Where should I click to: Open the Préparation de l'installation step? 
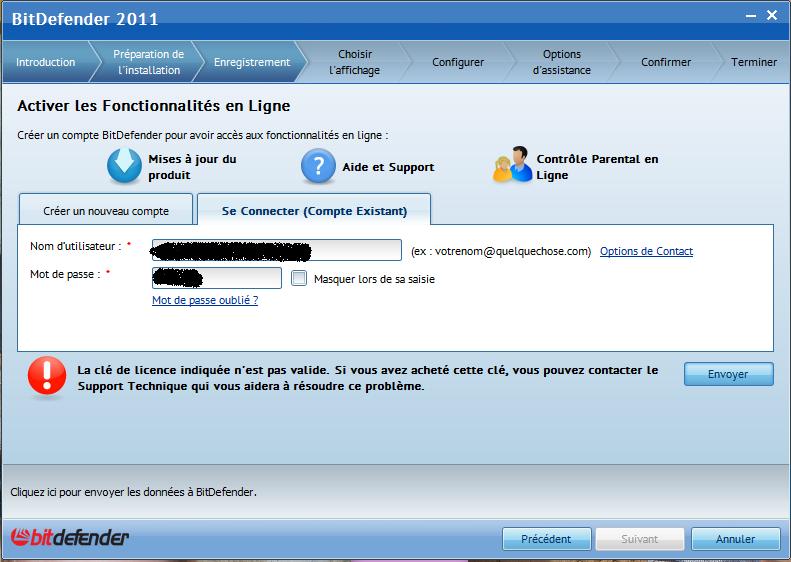[148, 62]
